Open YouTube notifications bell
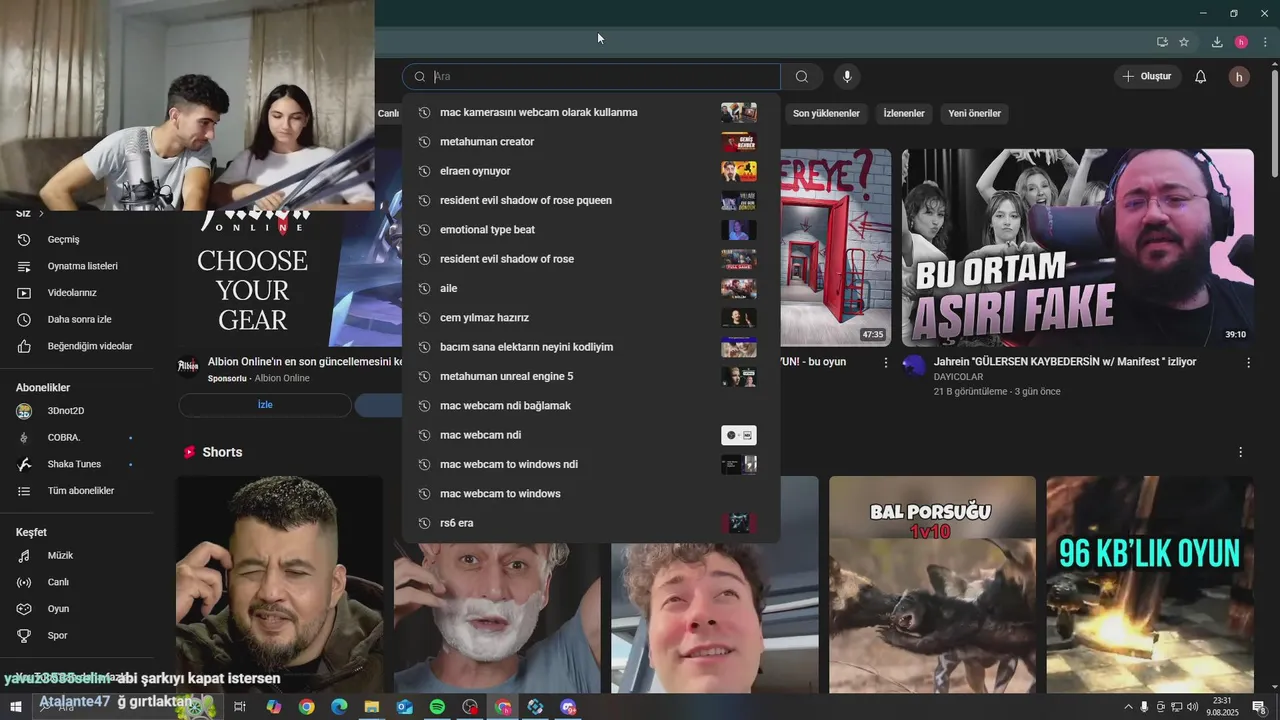1280x720 pixels. click(1201, 77)
